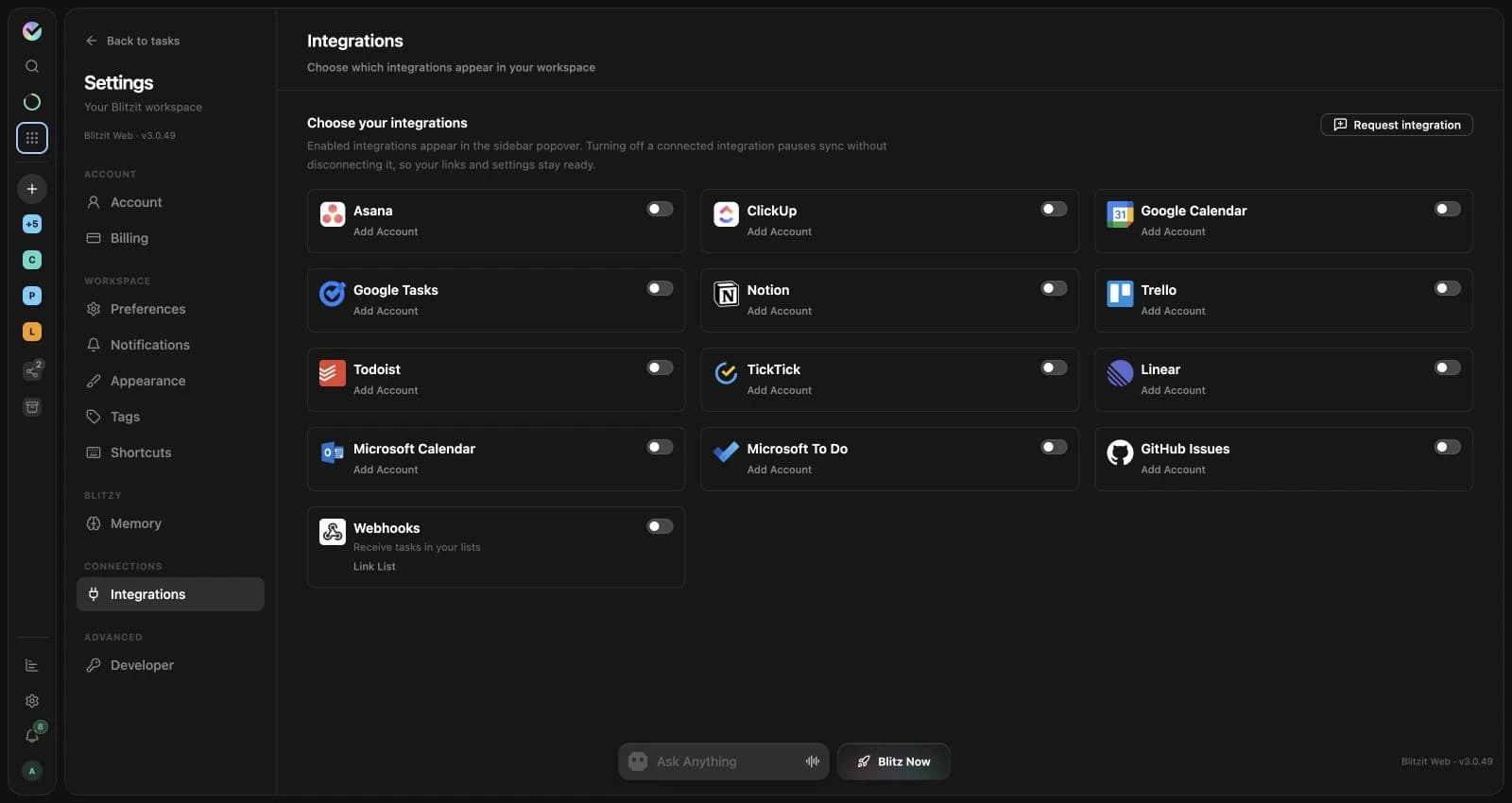Open the grid apps icon in left rail

[32, 138]
